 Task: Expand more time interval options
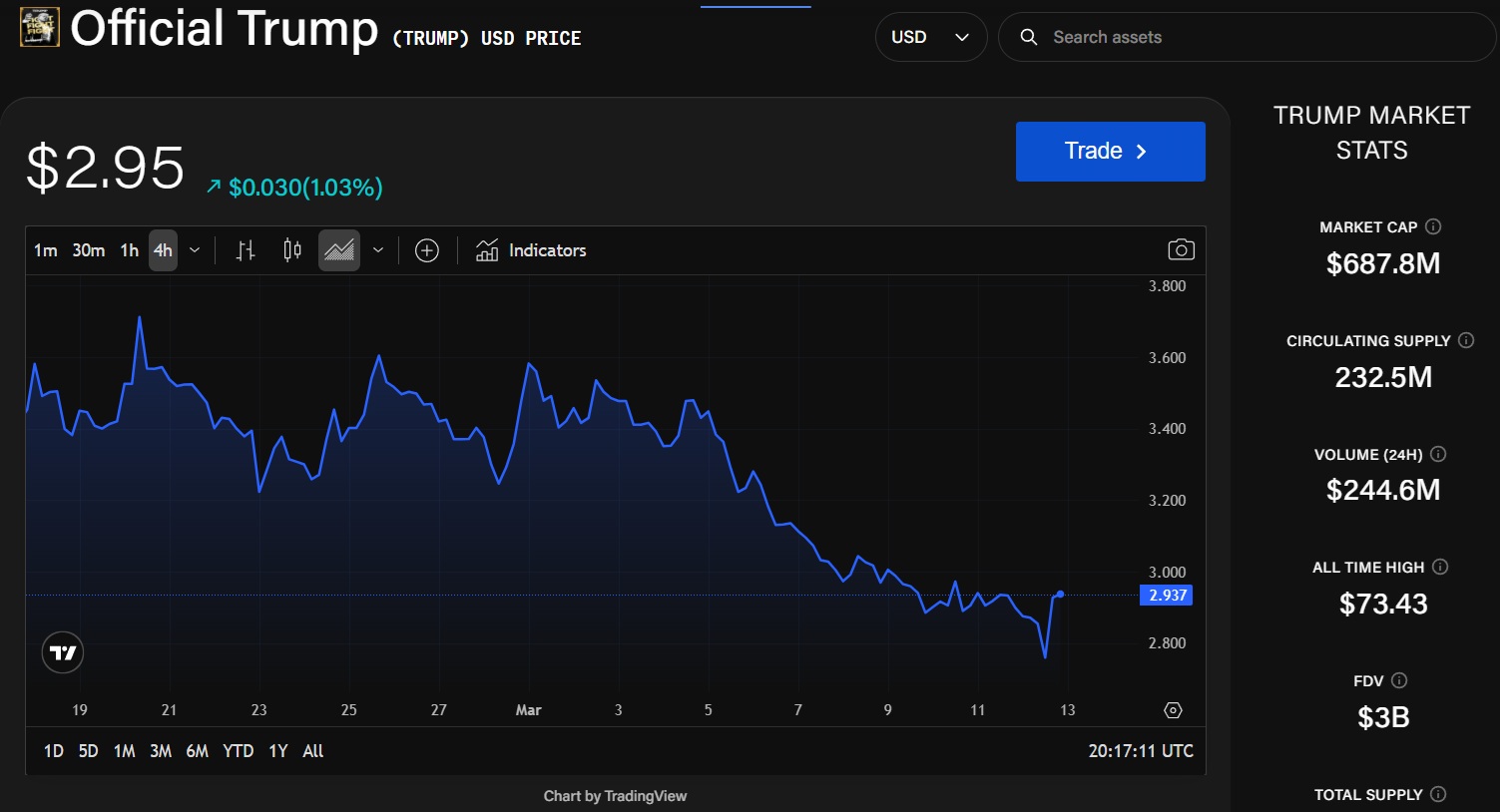195,250
